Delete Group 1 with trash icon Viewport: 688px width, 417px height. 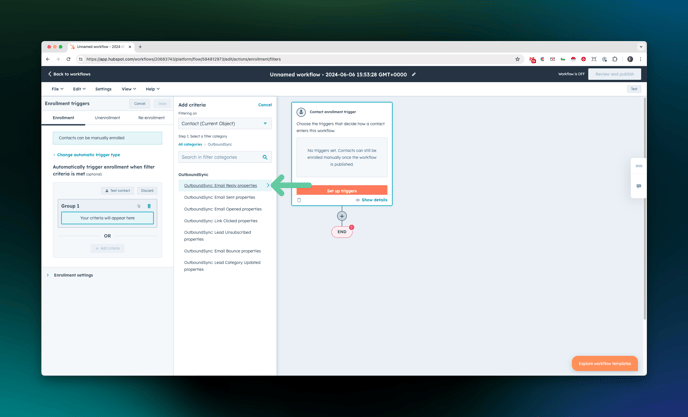[x=149, y=206]
